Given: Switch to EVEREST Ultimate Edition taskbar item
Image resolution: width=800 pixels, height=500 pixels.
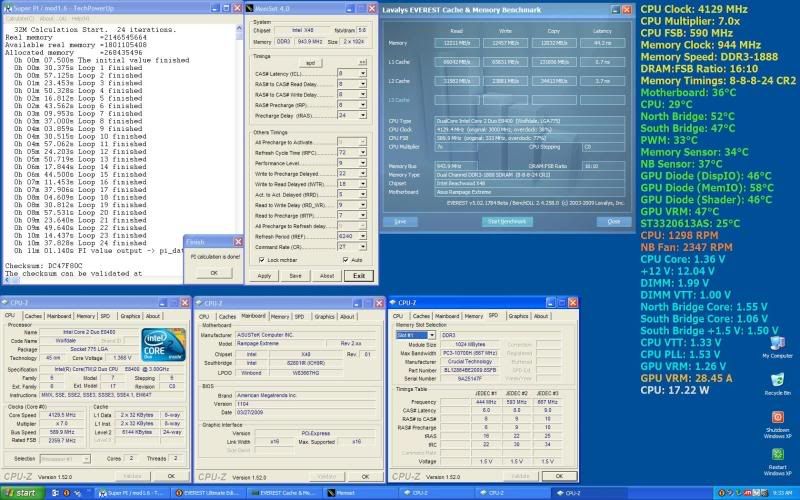Looking at the screenshot, I should click(x=207, y=493).
